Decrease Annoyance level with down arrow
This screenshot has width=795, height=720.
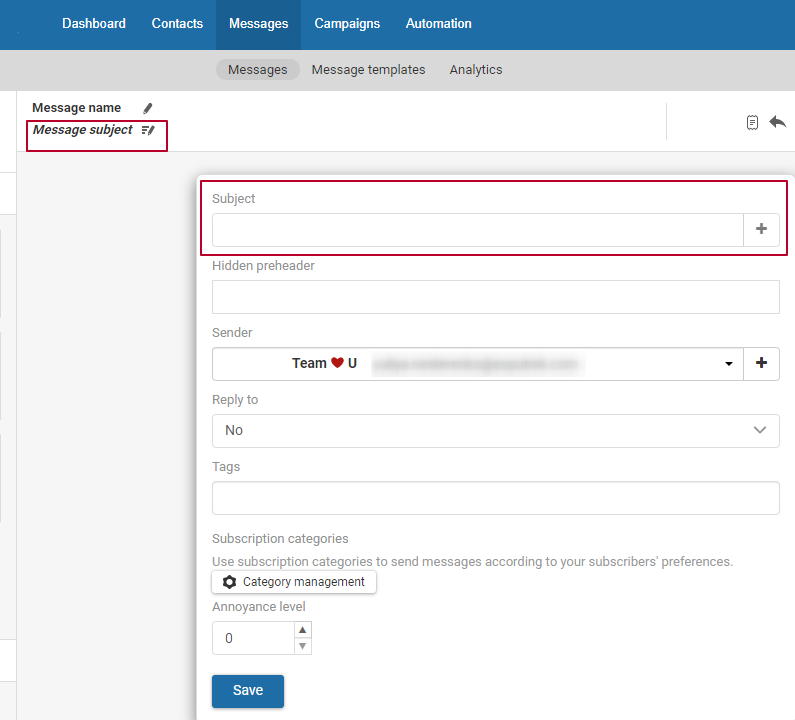(303, 646)
